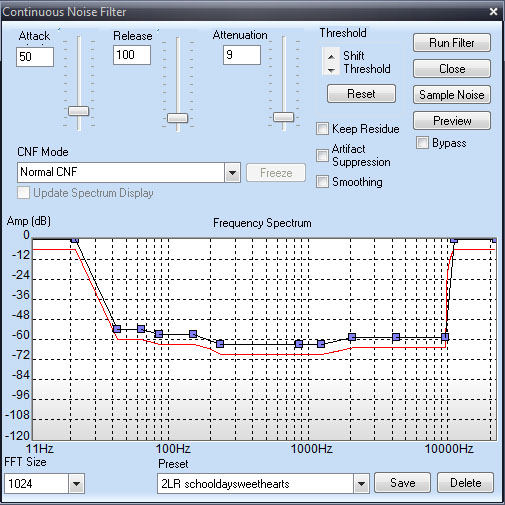This screenshot has height=505, width=505.
Task: Click the Attack value input field
Action: point(35,57)
